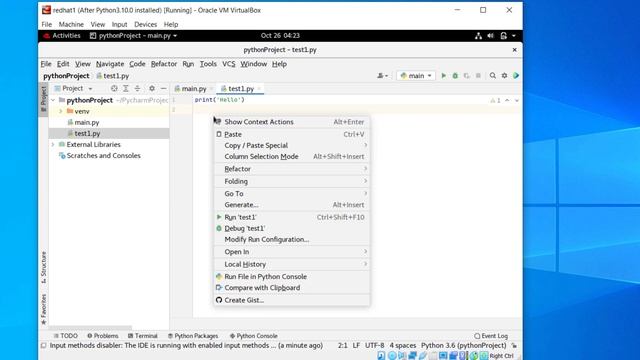Click the Collapse All icon in Project panel
640x360 pixels.
tap(137, 89)
